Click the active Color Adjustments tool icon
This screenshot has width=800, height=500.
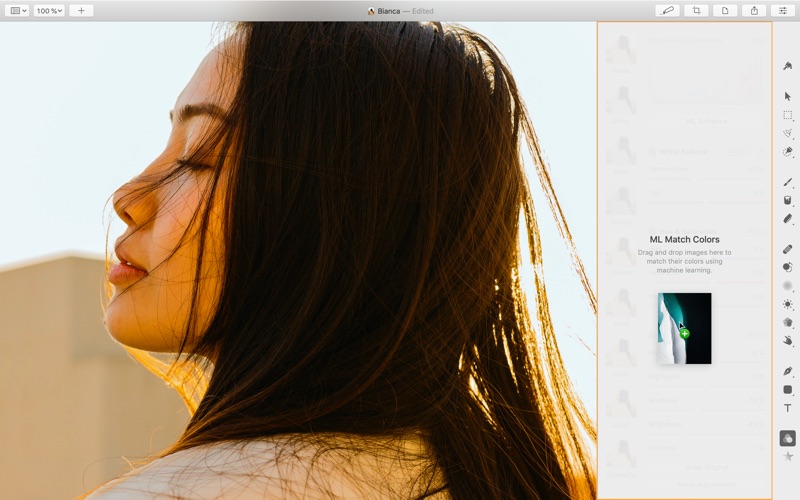pyautogui.click(x=788, y=438)
